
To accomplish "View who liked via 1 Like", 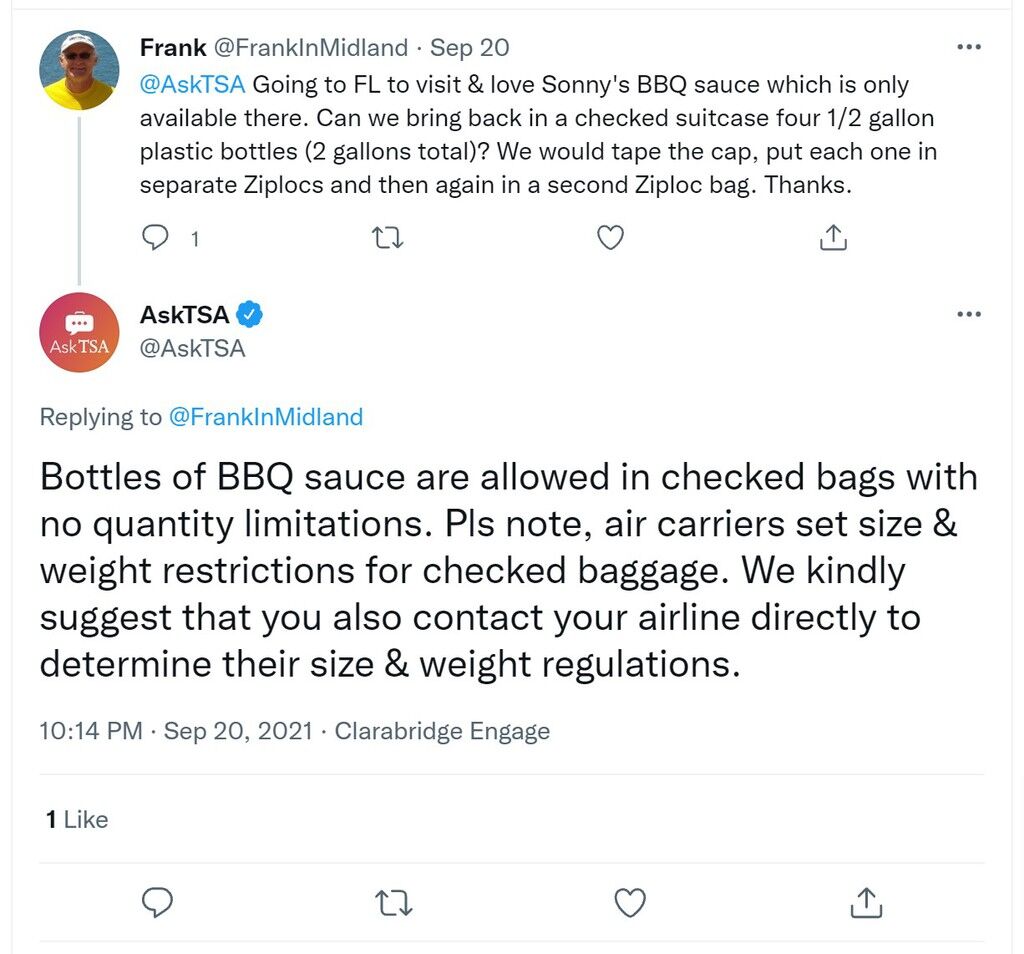I will point(77,819).
